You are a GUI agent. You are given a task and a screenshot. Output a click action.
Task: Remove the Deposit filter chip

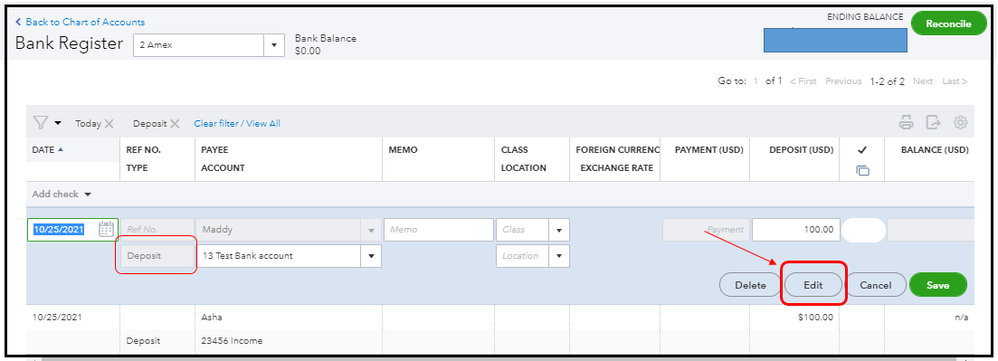coord(175,124)
